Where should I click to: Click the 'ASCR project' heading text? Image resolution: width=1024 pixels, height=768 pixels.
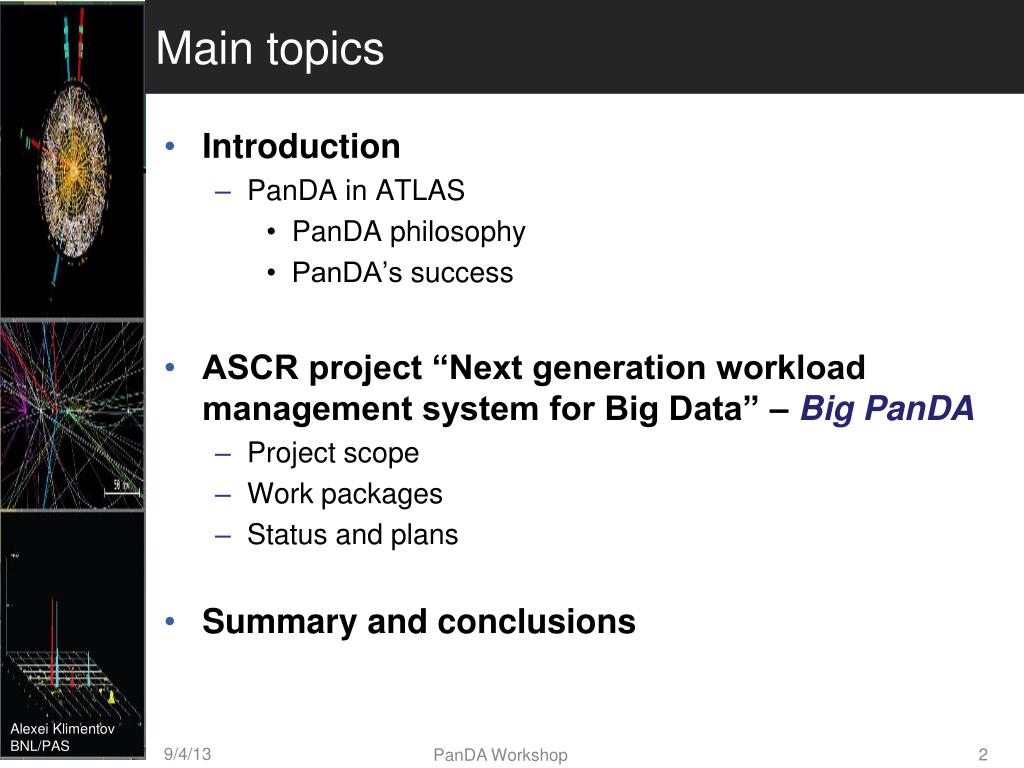point(534,388)
